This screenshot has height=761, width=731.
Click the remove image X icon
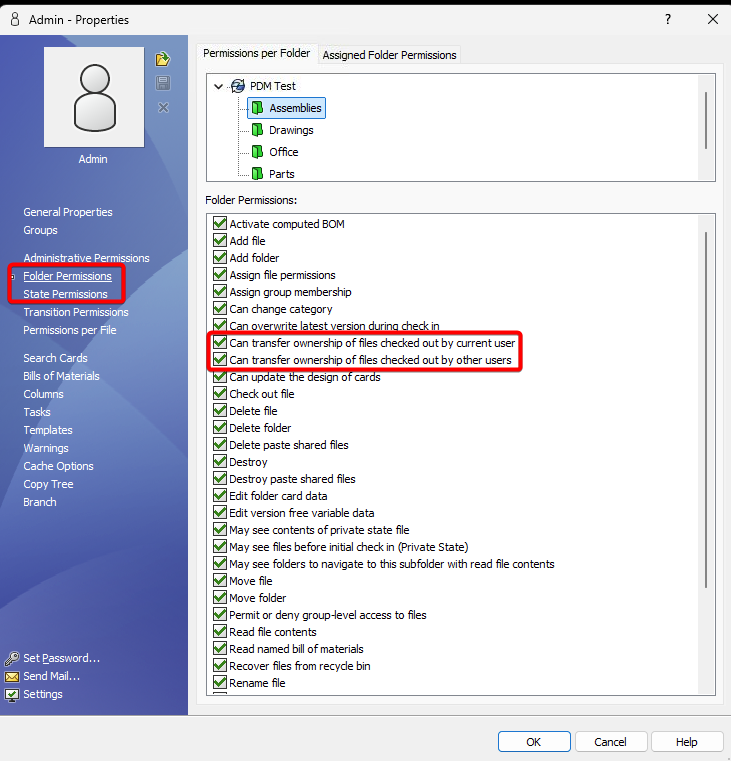164,107
